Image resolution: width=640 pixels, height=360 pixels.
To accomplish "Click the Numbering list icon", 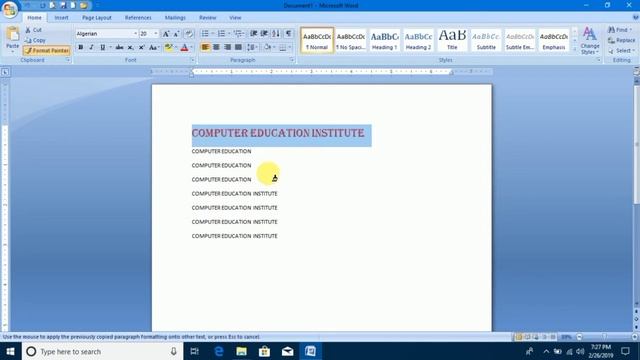I will pyautogui.click(x=221, y=33).
